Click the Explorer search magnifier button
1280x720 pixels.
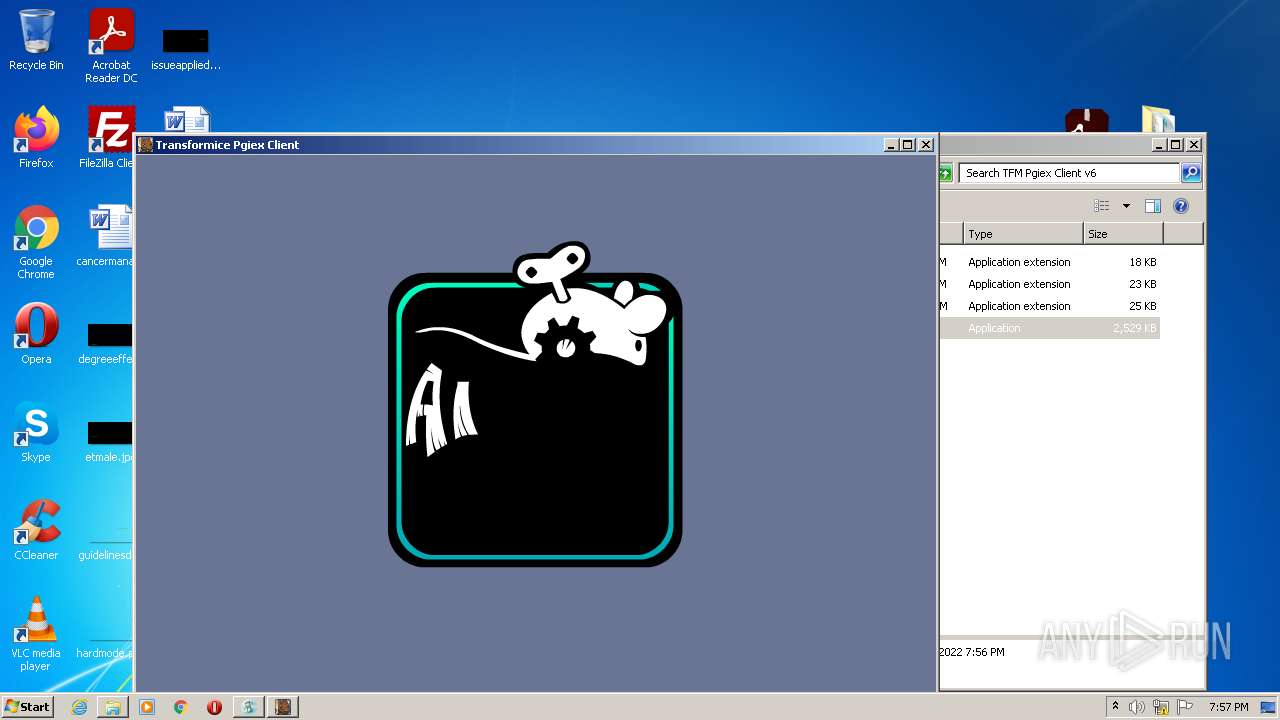(x=1191, y=173)
